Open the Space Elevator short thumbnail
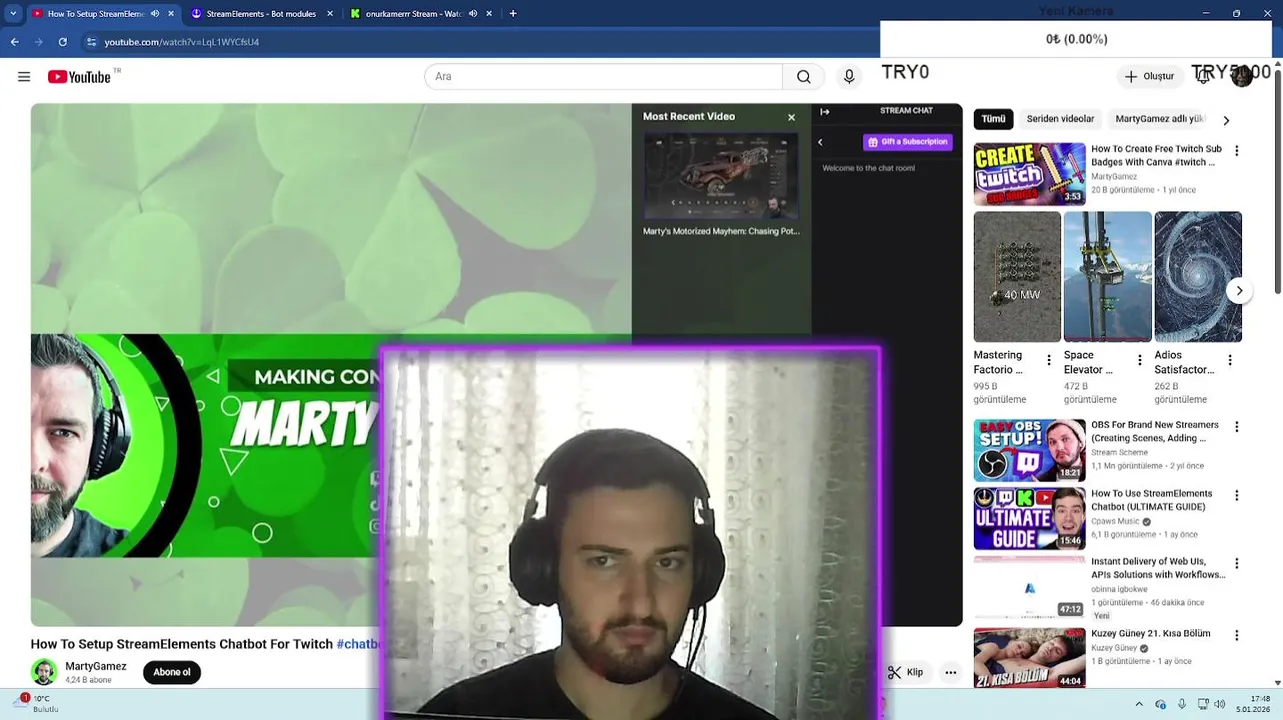This screenshot has height=720, width=1283. click(1108, 277)
